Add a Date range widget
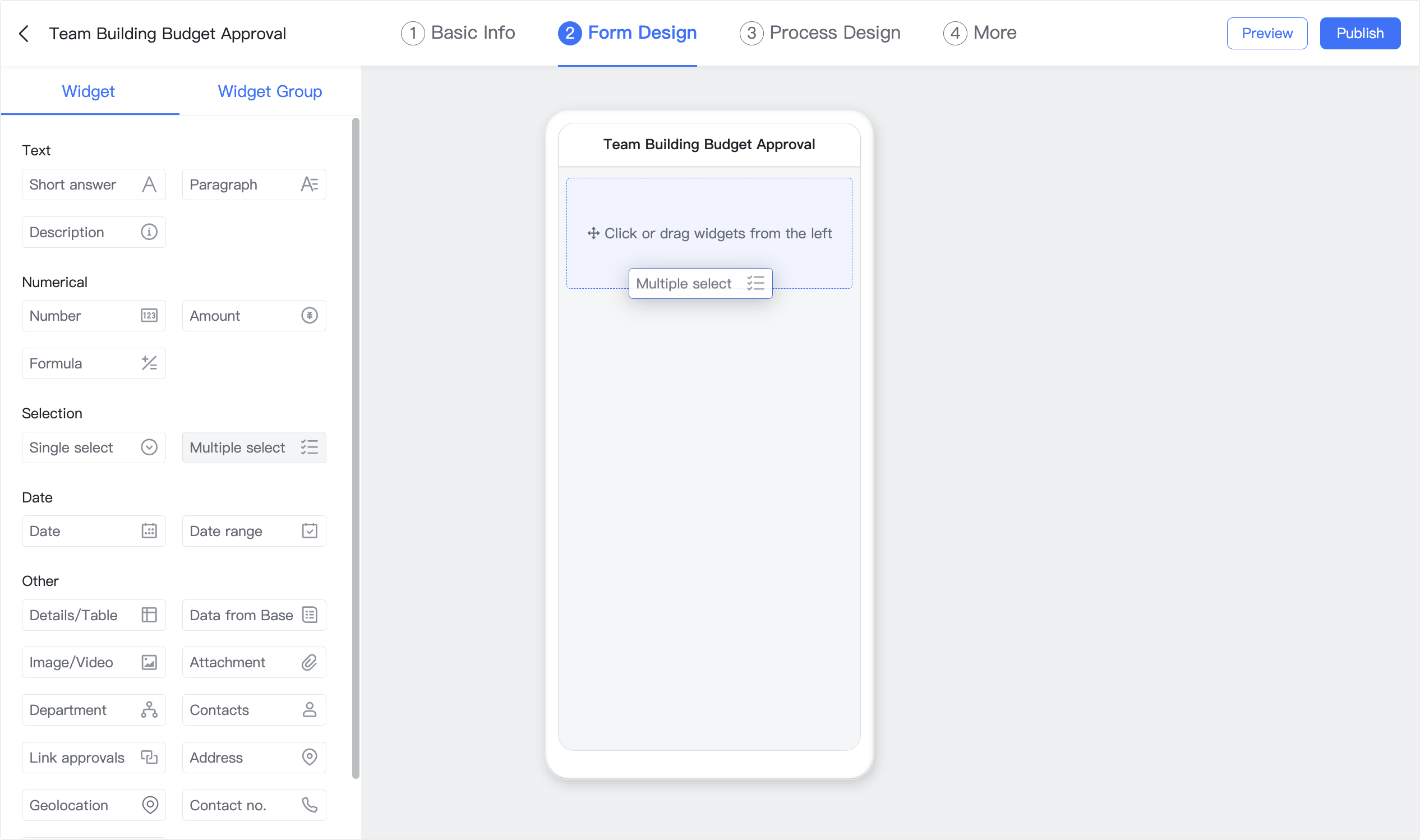This screenshot has height=840, width=1420. click(x=253, y=530)
